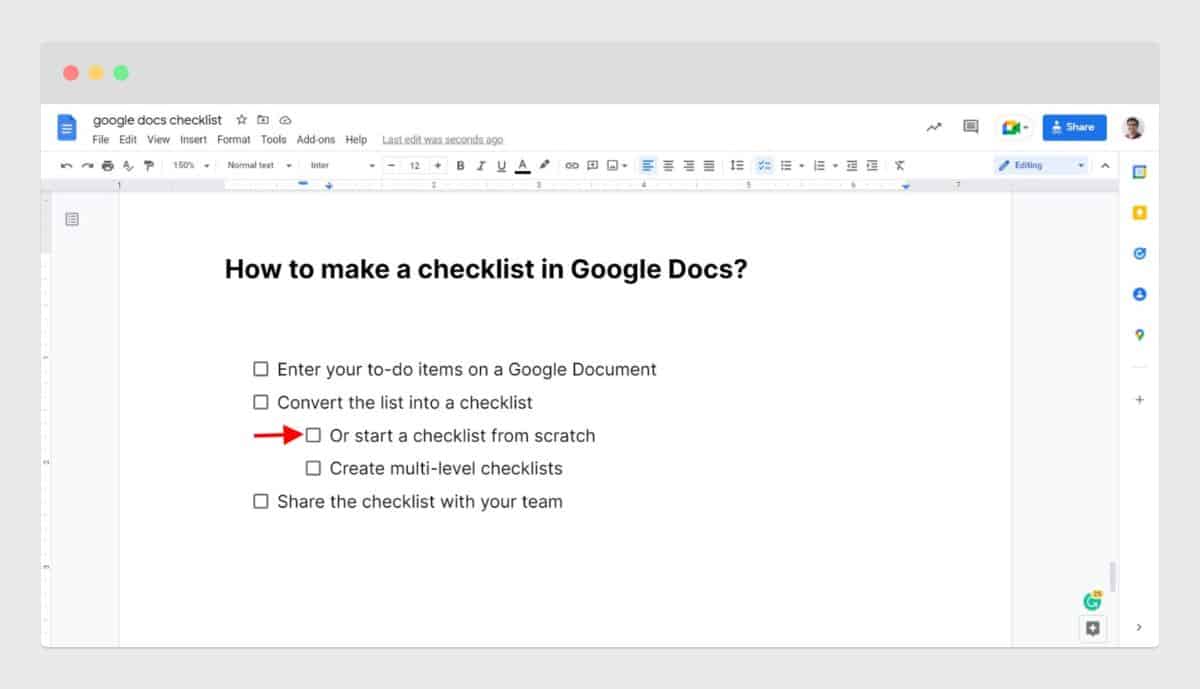Toggle bold formatting
This screenshot has width=1200, height=689.
pos(459,165)
